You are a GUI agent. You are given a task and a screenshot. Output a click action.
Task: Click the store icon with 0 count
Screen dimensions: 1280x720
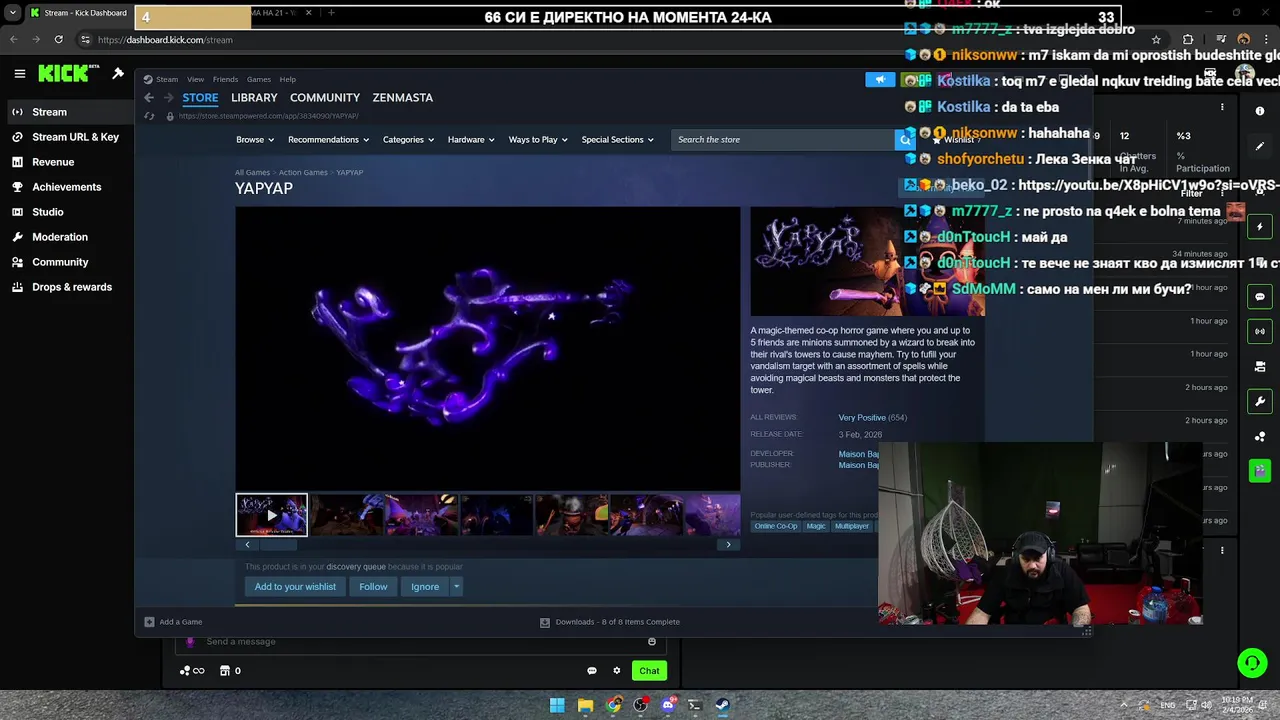tap(230, 671)
